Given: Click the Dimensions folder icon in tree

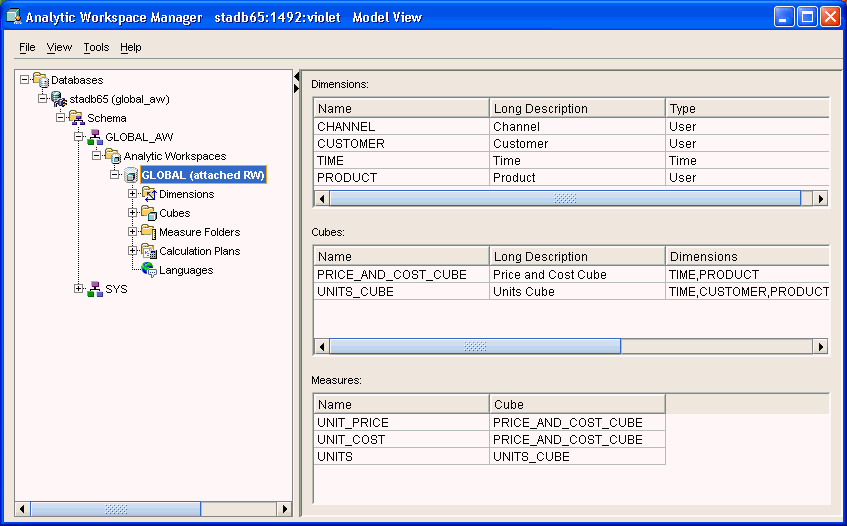Looking at the screenshot, I should click(x=149, y=194).
